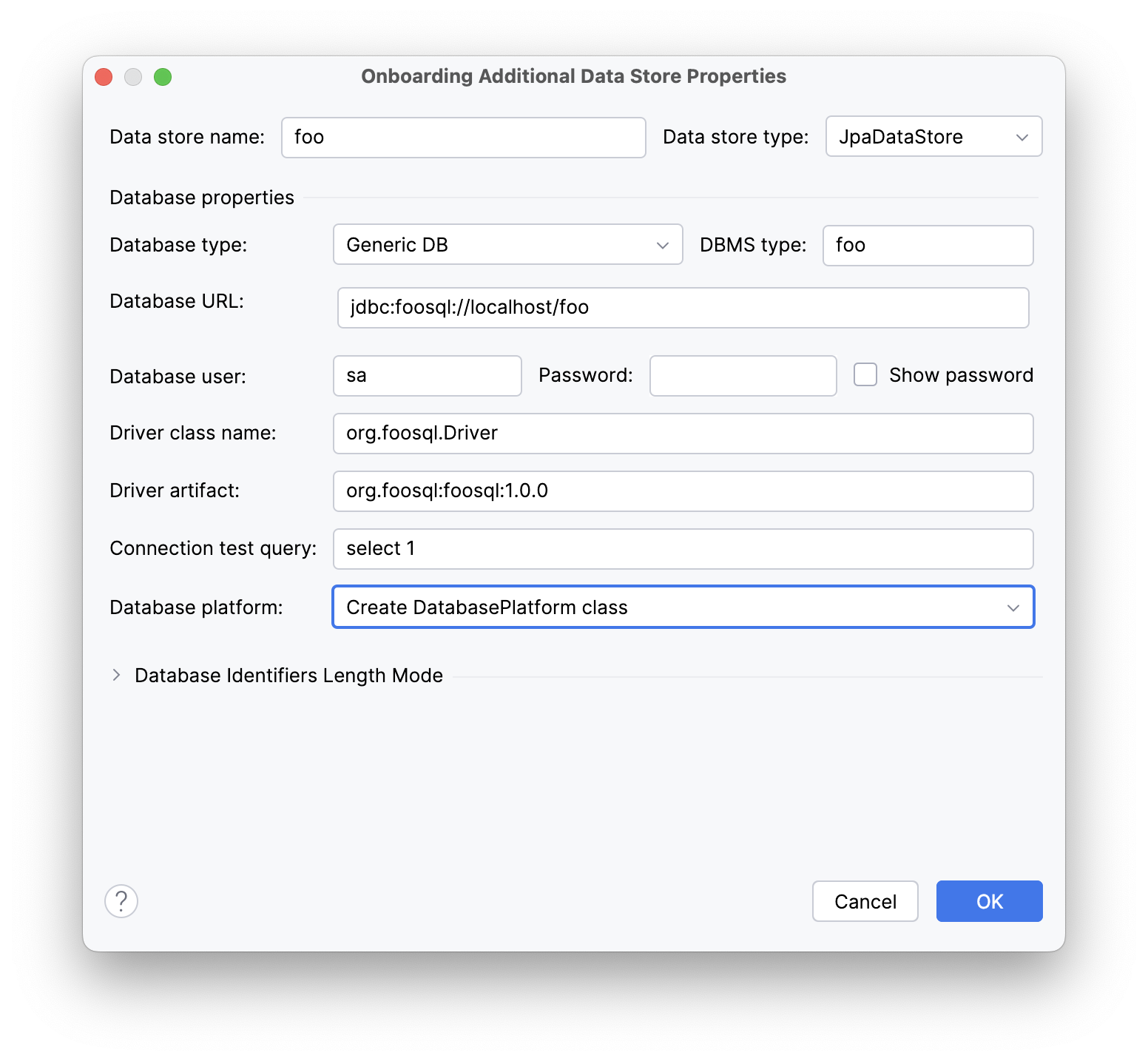Image resolution: width=1148 pixels, height=1061 pixels.
Task: Click the Driver artifact field
Action: 682,491
